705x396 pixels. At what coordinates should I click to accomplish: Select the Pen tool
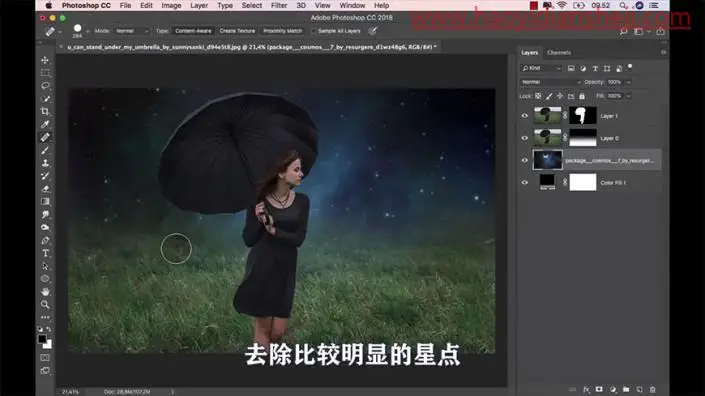point(45,240)
